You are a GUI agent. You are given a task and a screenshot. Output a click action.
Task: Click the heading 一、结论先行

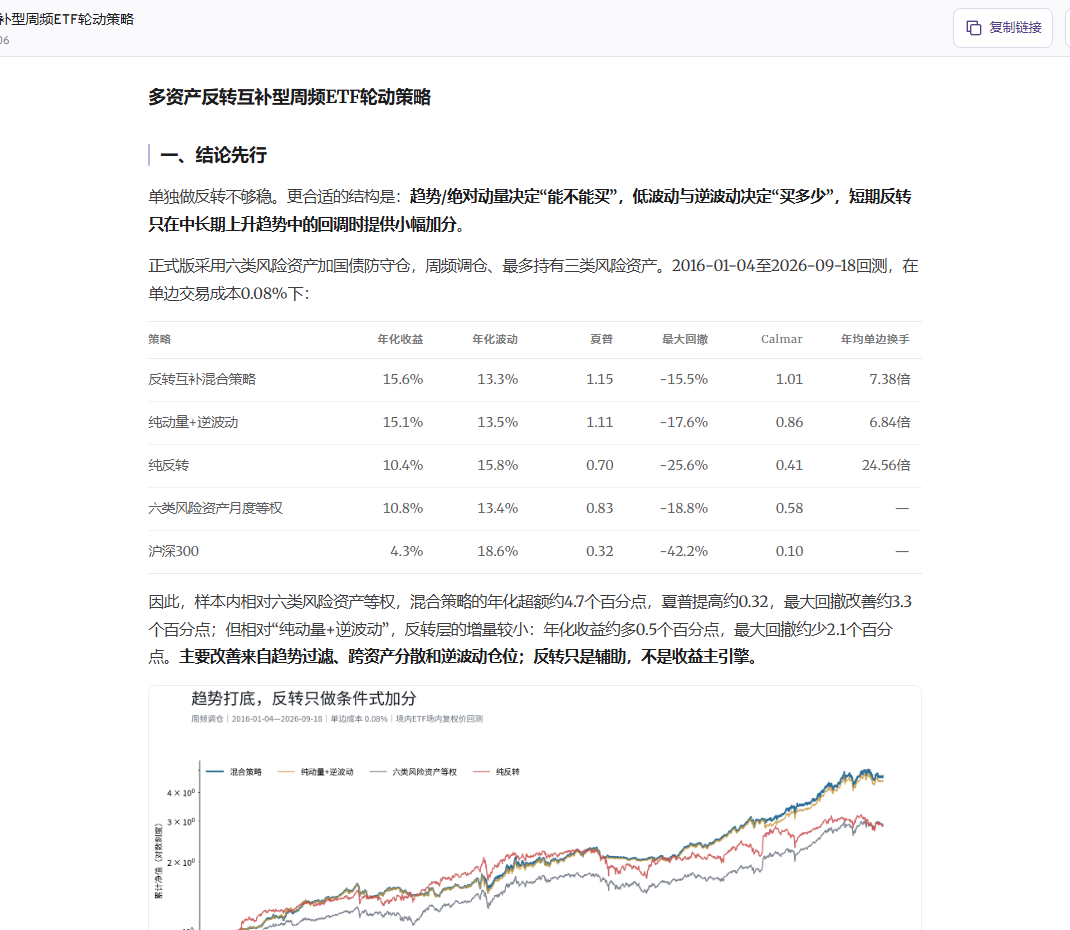[x=213, y=155]
